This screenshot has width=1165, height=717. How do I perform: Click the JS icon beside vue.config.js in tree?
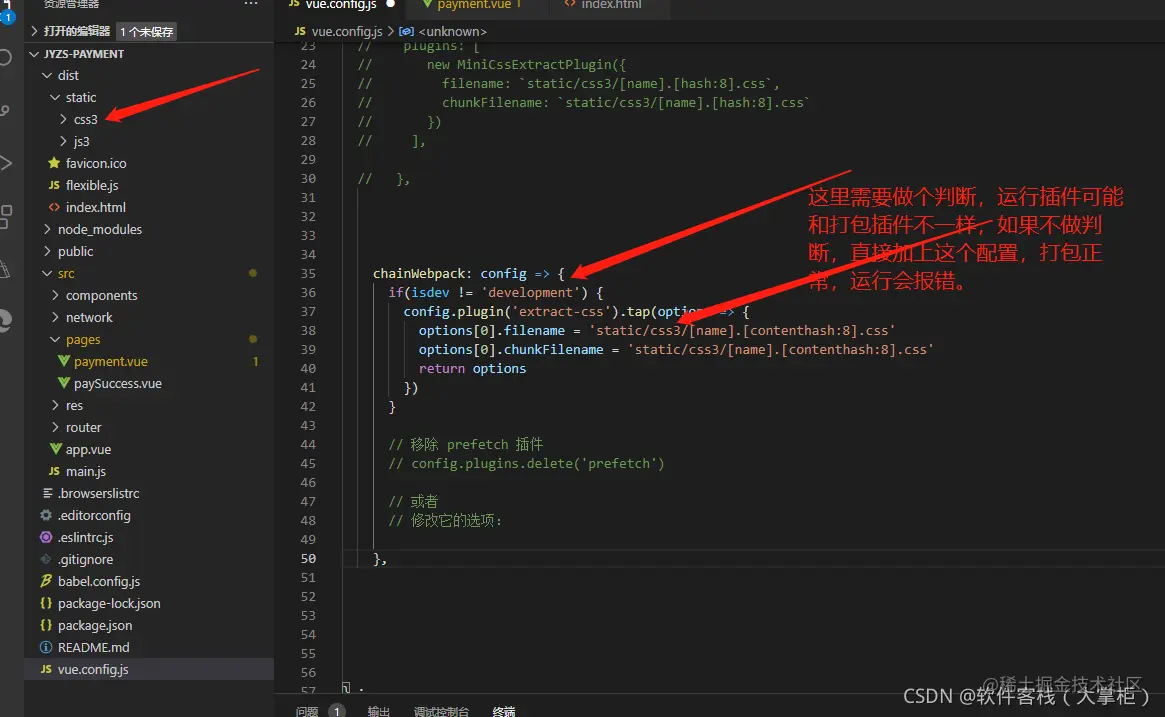[x=46, y=669]
